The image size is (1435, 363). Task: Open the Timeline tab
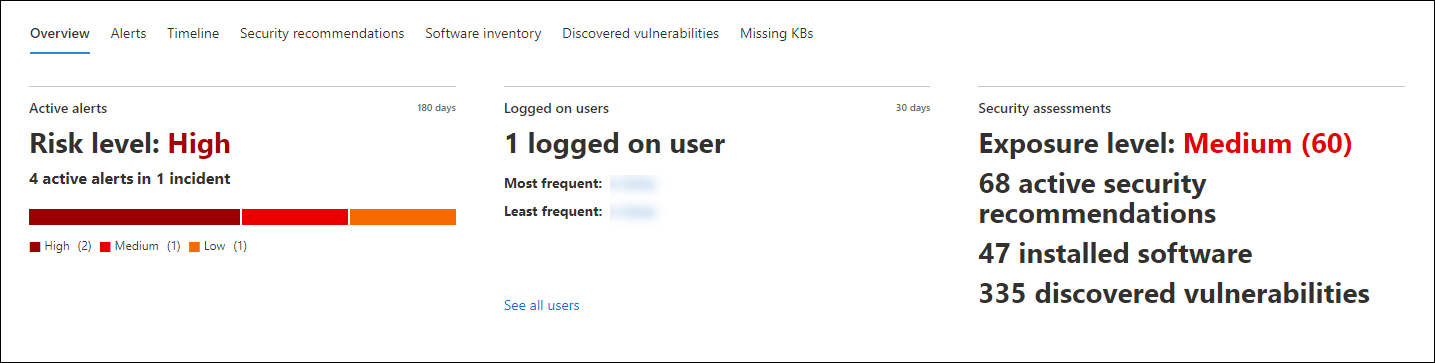193,33
